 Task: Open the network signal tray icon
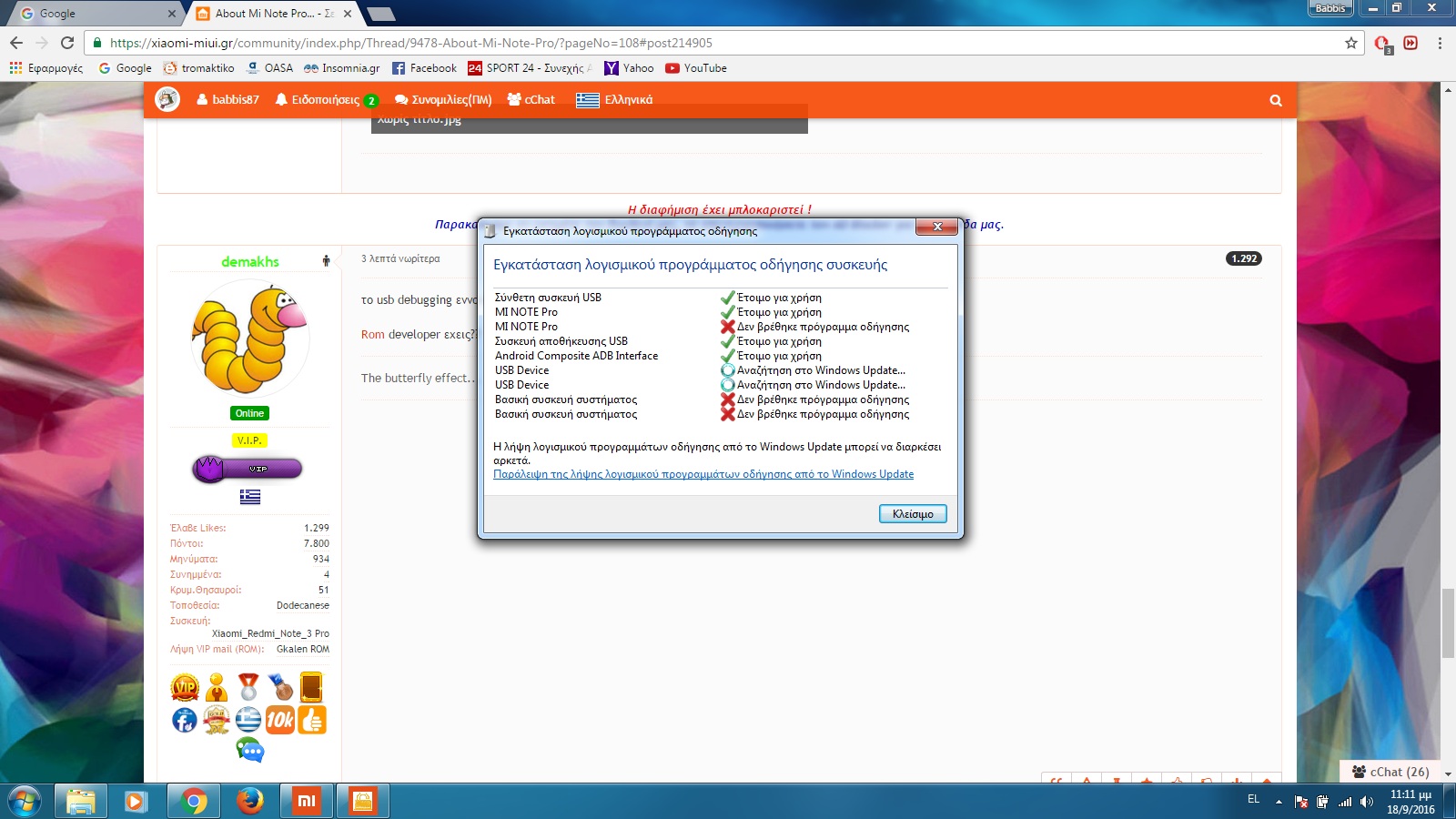(1344, 802)
